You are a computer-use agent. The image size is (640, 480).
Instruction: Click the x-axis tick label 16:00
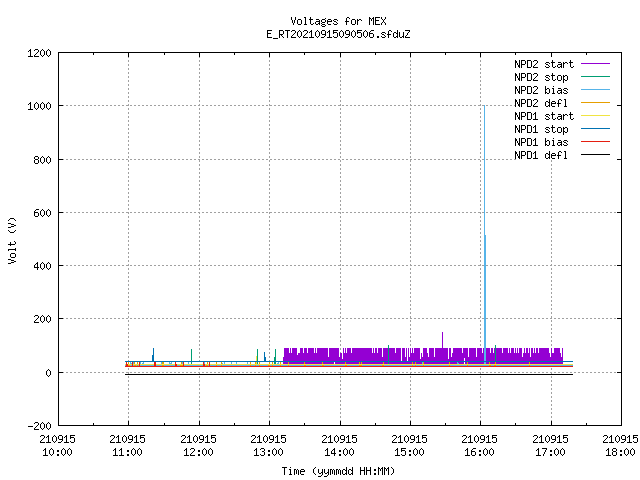click(480, 452)
